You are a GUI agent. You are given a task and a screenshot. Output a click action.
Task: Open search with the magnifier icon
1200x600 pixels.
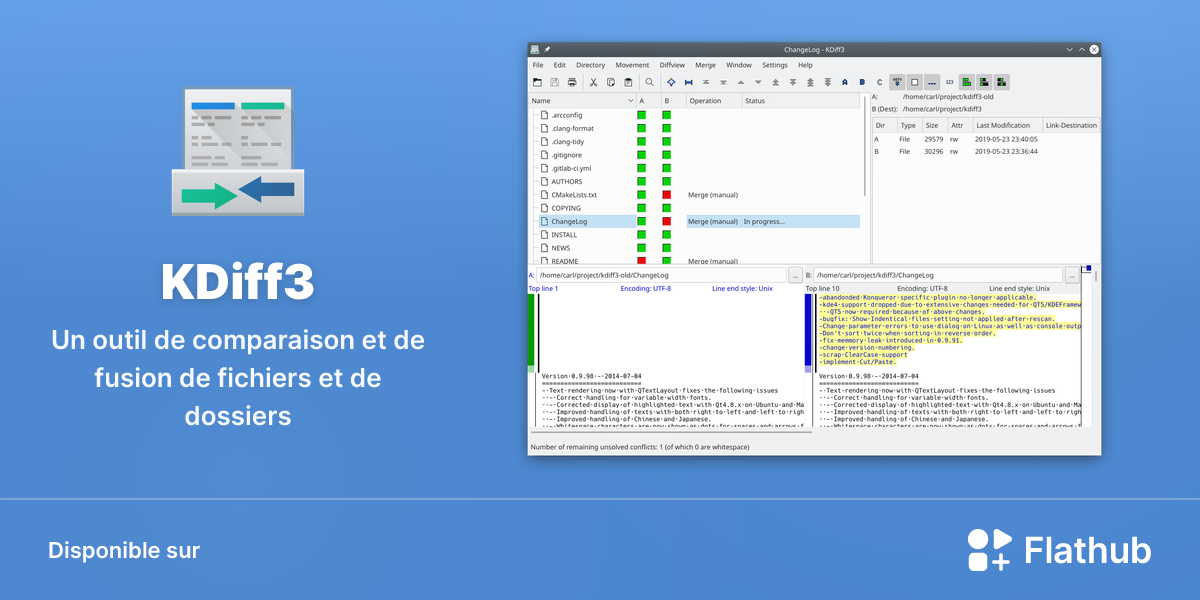649,82
